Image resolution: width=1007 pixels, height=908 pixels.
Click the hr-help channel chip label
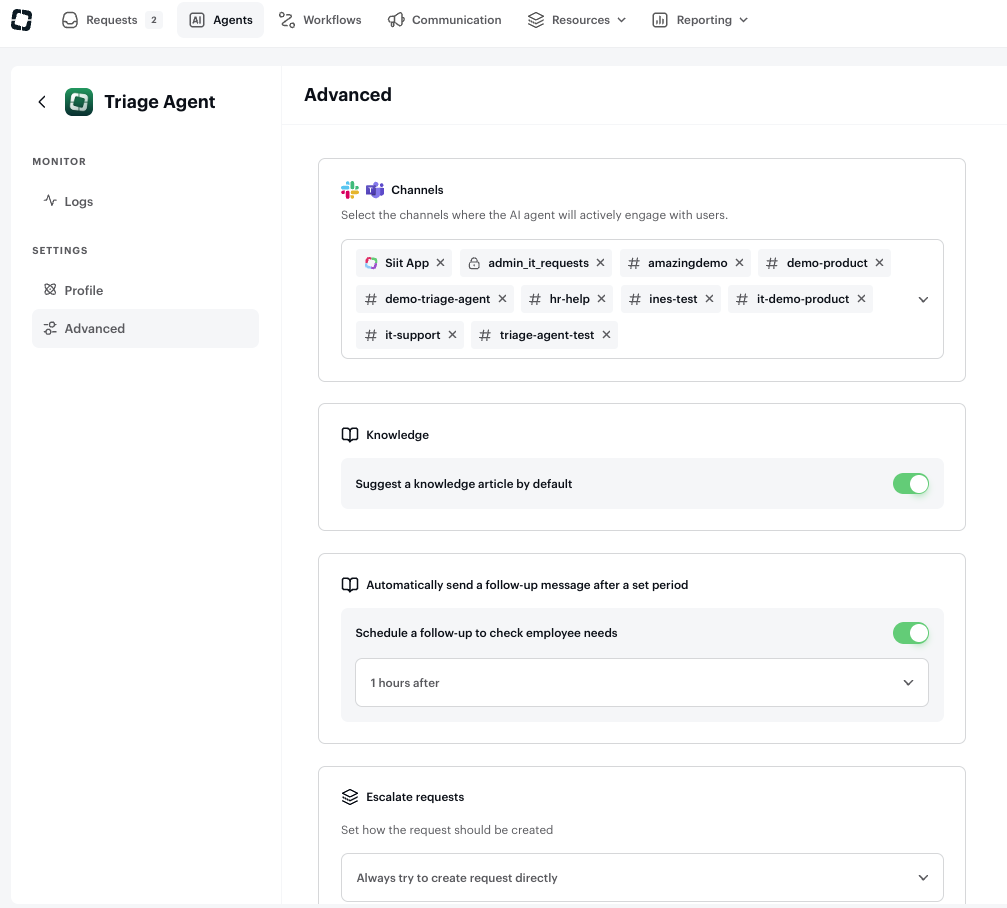coord(570,299)
